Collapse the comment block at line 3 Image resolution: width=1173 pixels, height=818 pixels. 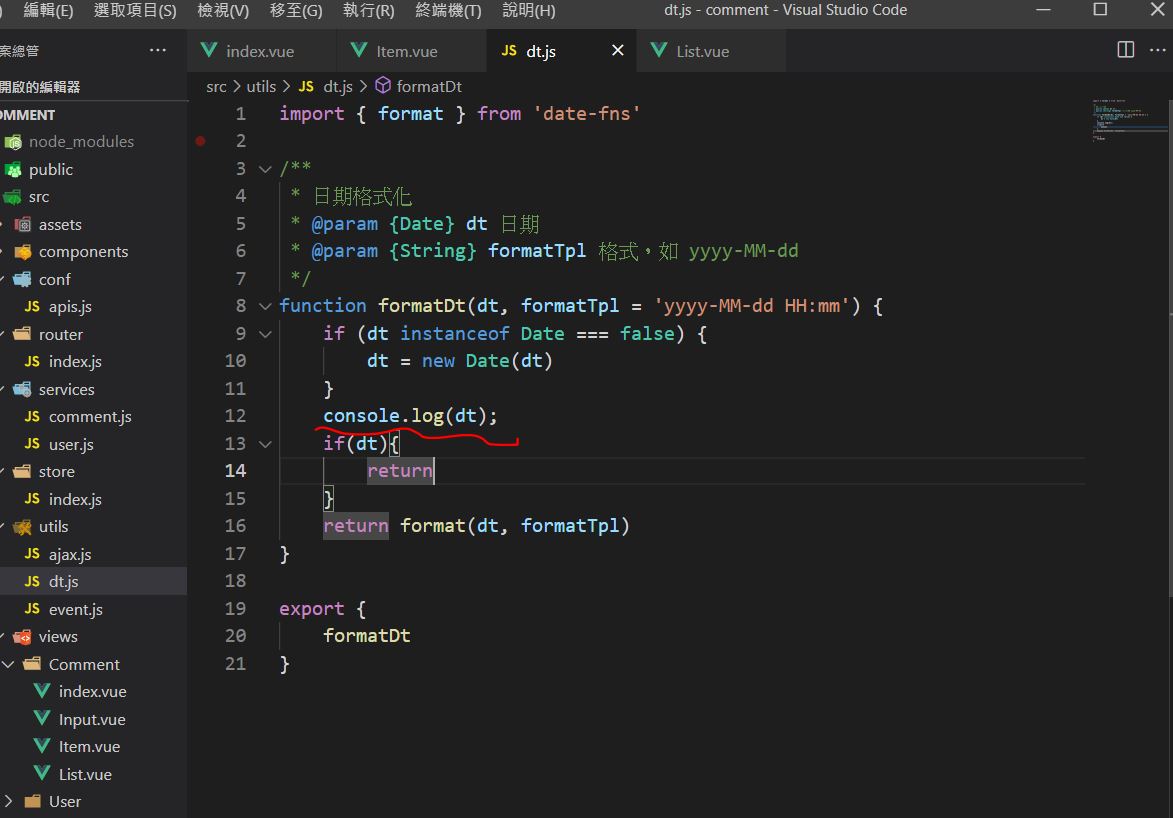point(265,169)
